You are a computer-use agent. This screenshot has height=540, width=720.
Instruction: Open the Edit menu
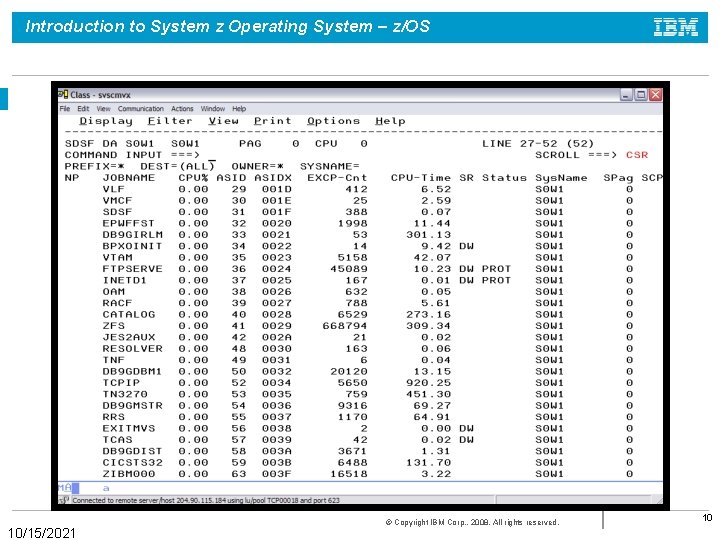pyautogui.click(x=83, y=109)
